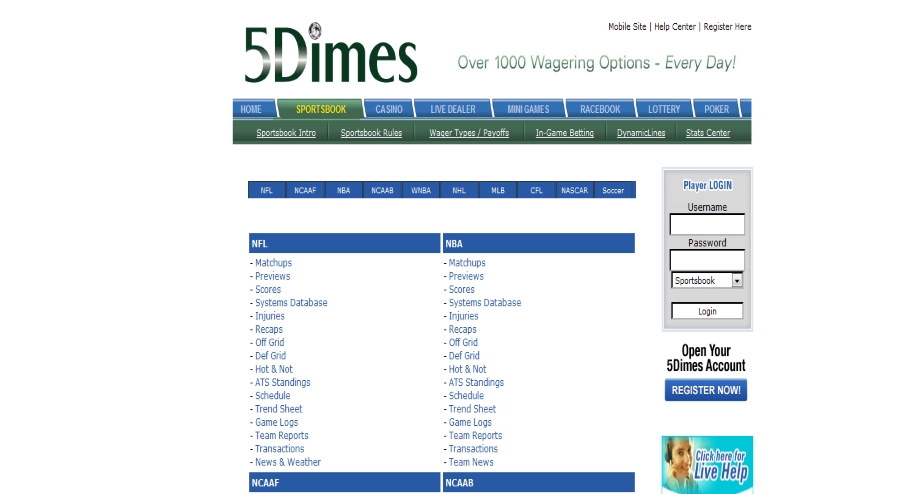The image size is (900, 494).
Task: Select NCAAB in the sports bar
Action: (382, 190)
